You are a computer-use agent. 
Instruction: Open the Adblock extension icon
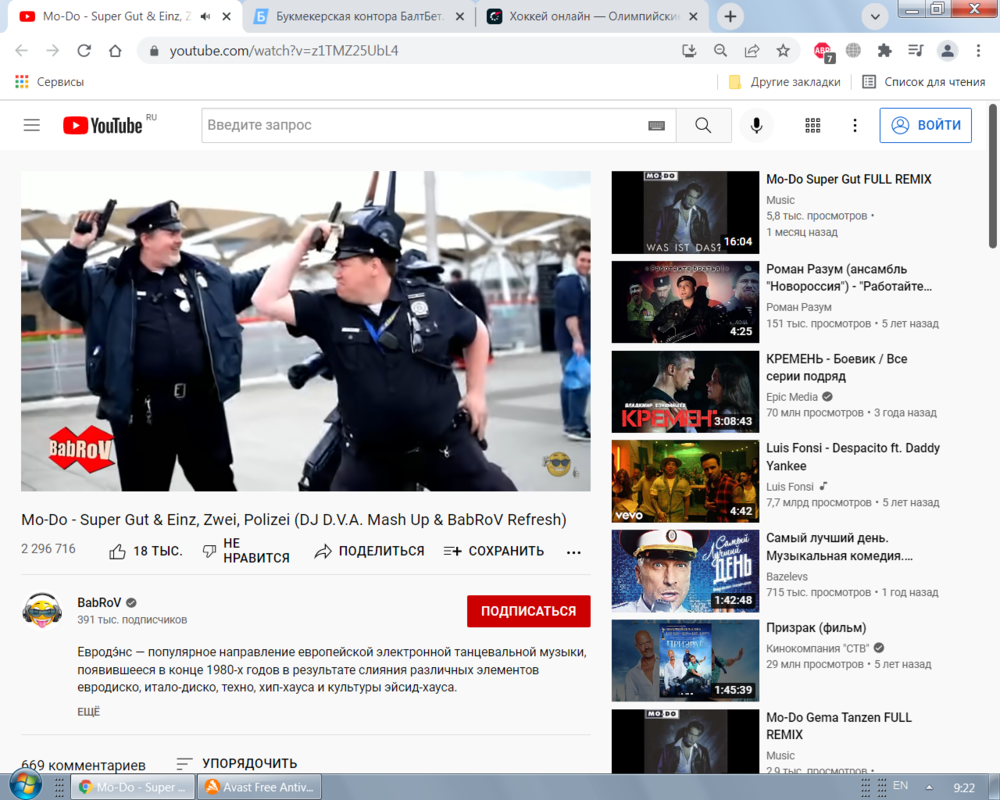823,51
